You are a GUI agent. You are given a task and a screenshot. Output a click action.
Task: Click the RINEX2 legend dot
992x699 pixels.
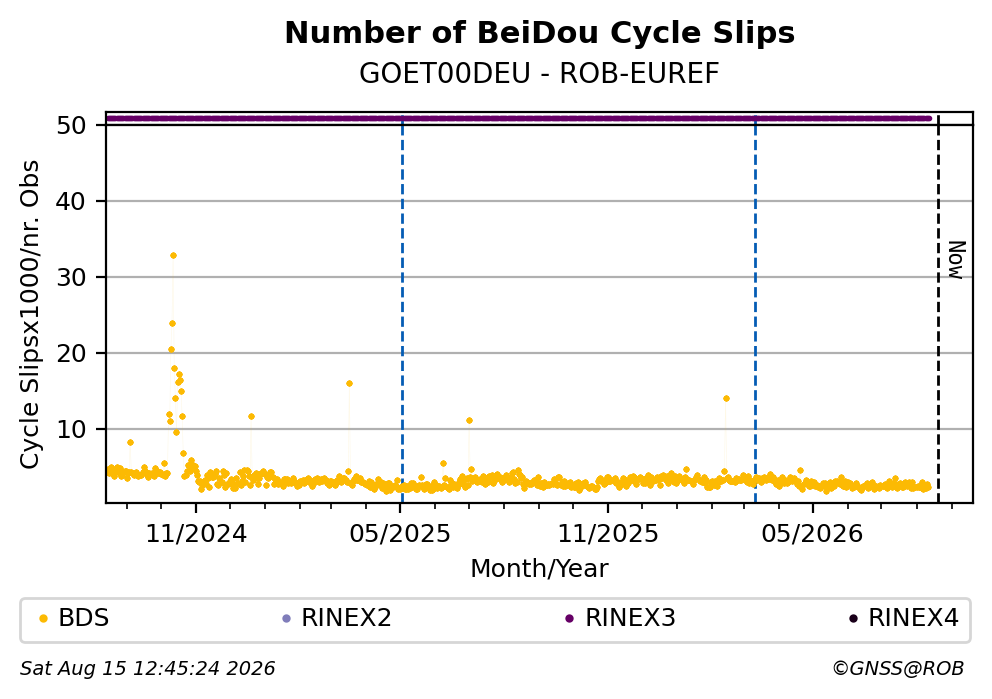(x=286, y=619)
